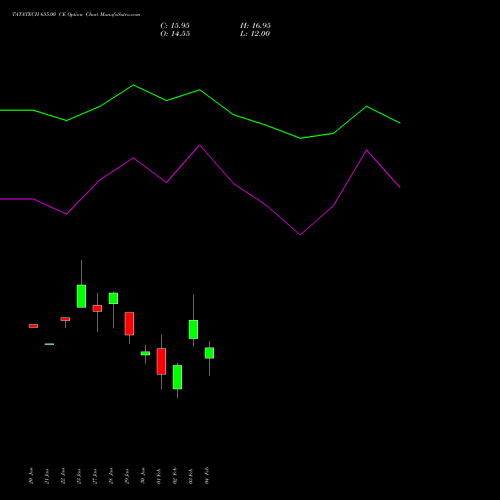500x500 pixels.
Task: Click the red candle for 29 Jan
Action: coord(129,324)
